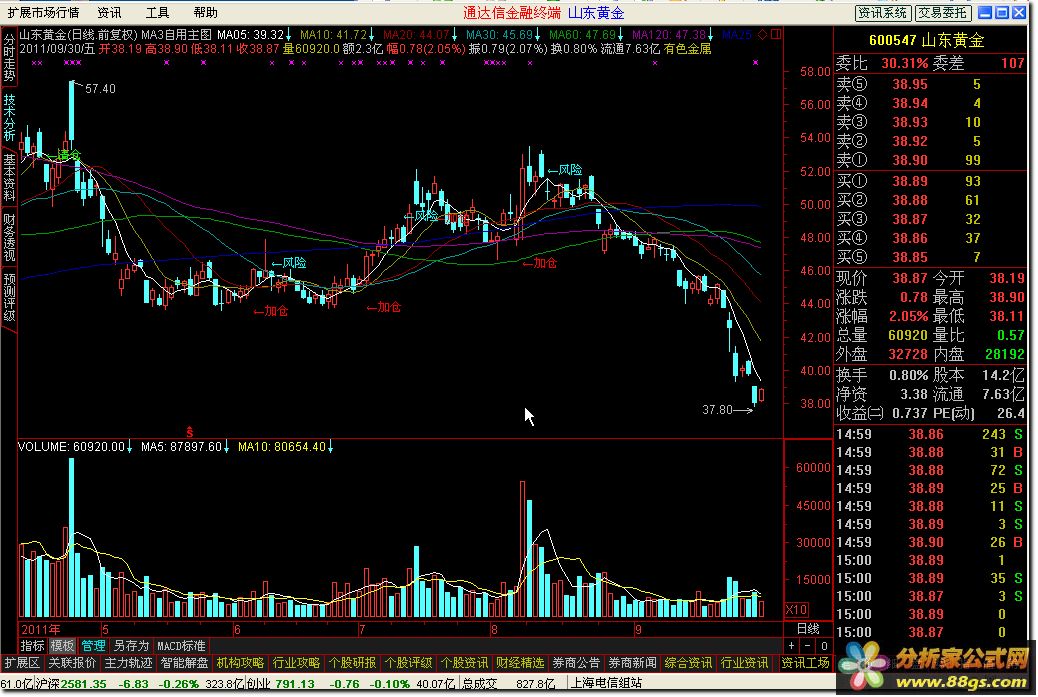Viewport: 1038px width, 697px height.
Task: Switch to 技术分析 side tab
Action: pos(9,117)
